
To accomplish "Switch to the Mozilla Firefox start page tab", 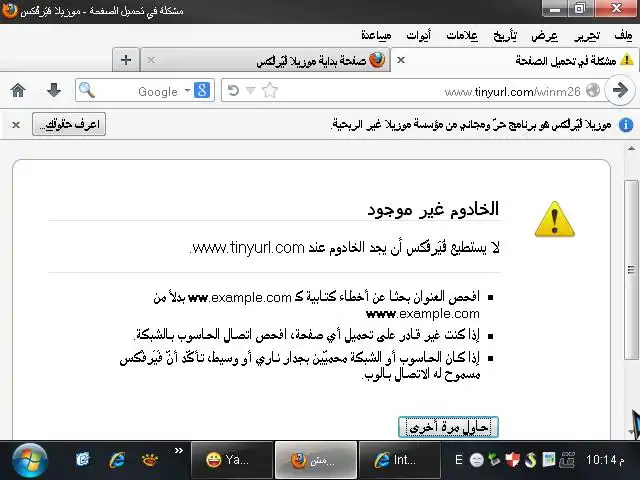I will click(x=265, y=60).
